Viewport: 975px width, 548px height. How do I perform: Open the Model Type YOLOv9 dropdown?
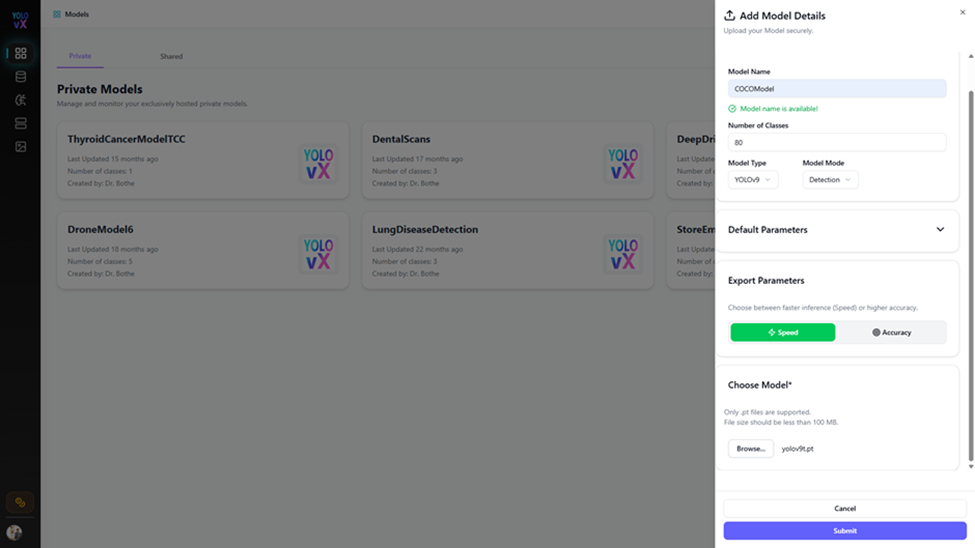click(752, 180)
